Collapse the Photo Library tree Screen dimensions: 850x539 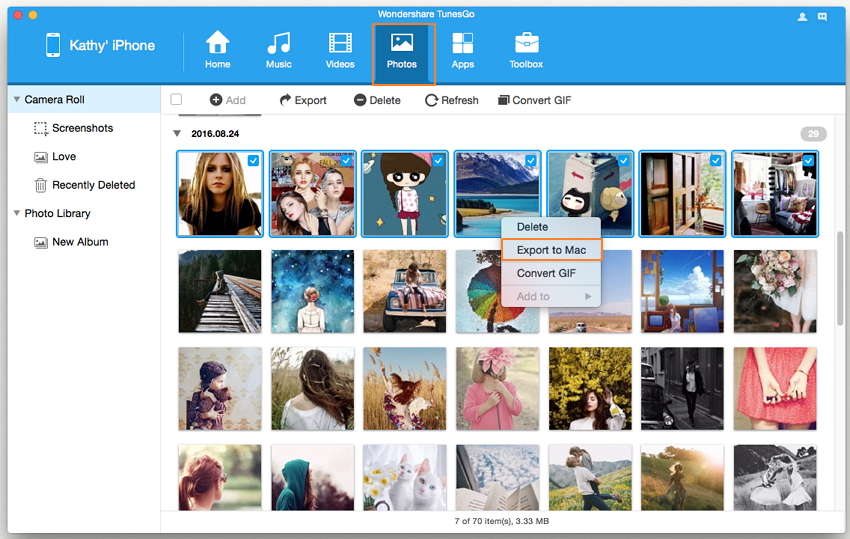(x=17, y=213)
